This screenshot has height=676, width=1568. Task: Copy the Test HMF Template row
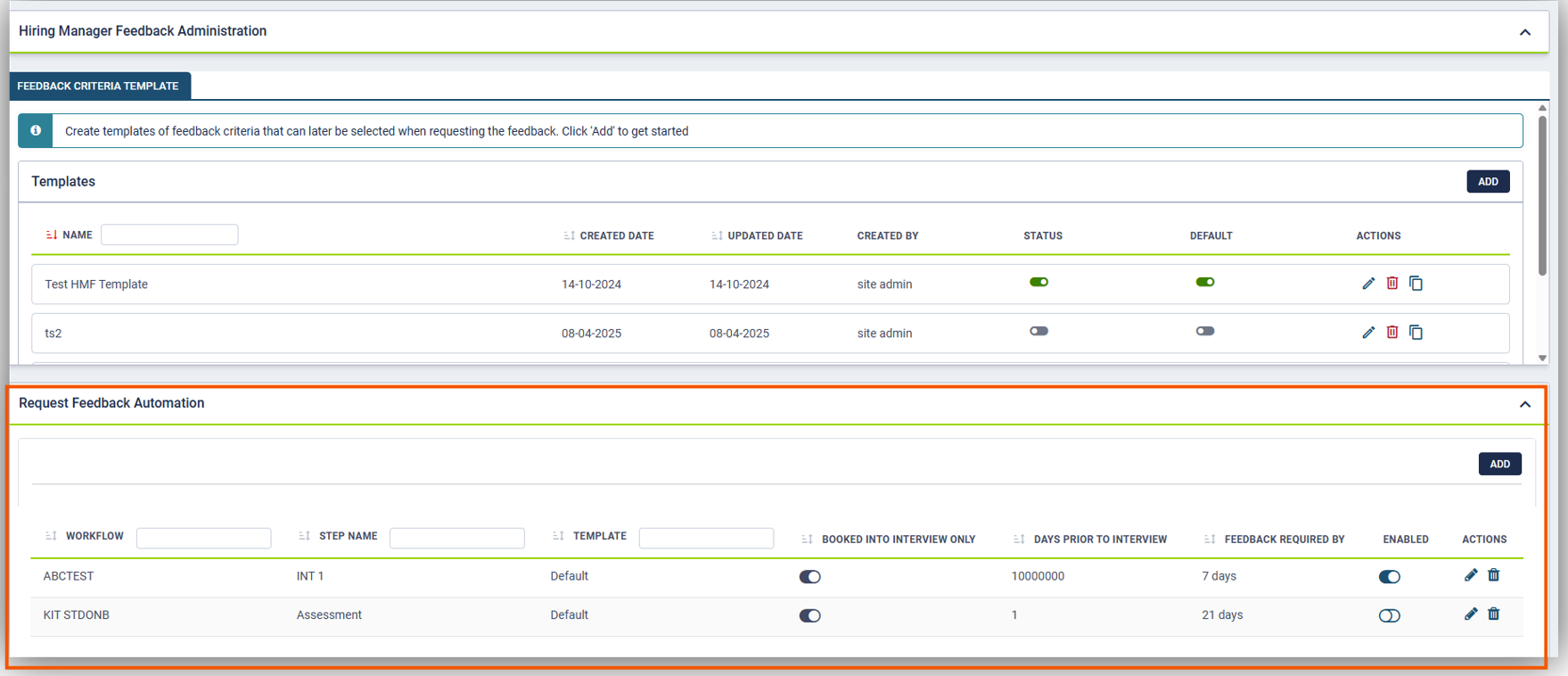point(1416,284)
